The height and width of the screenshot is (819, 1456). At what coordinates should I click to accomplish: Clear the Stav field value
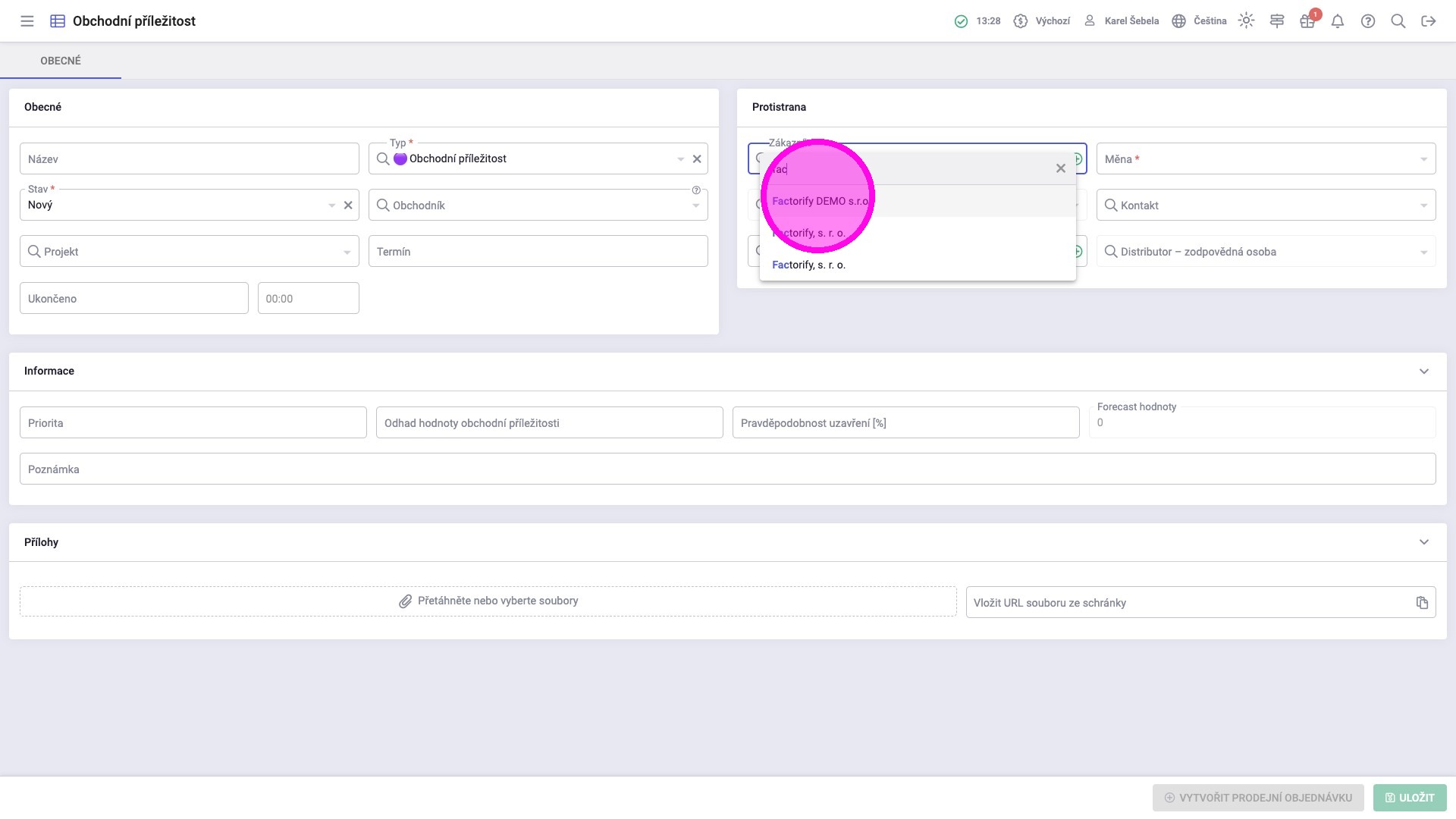(348, 206)
